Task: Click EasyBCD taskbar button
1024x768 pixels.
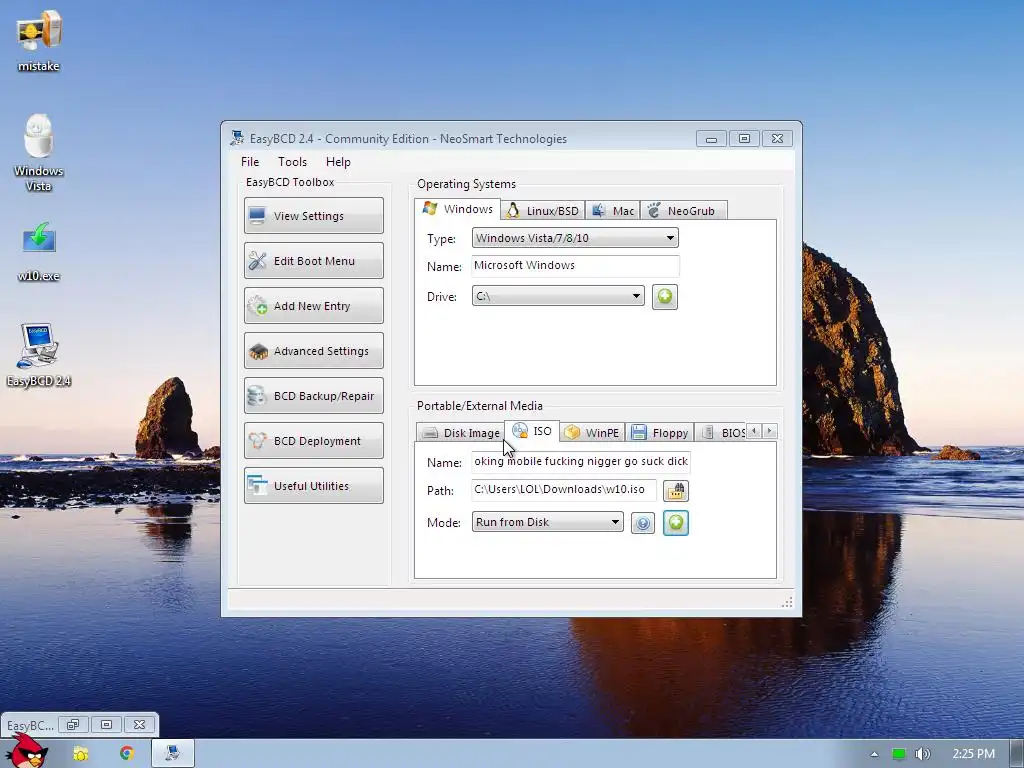Action: click(172, 754)
